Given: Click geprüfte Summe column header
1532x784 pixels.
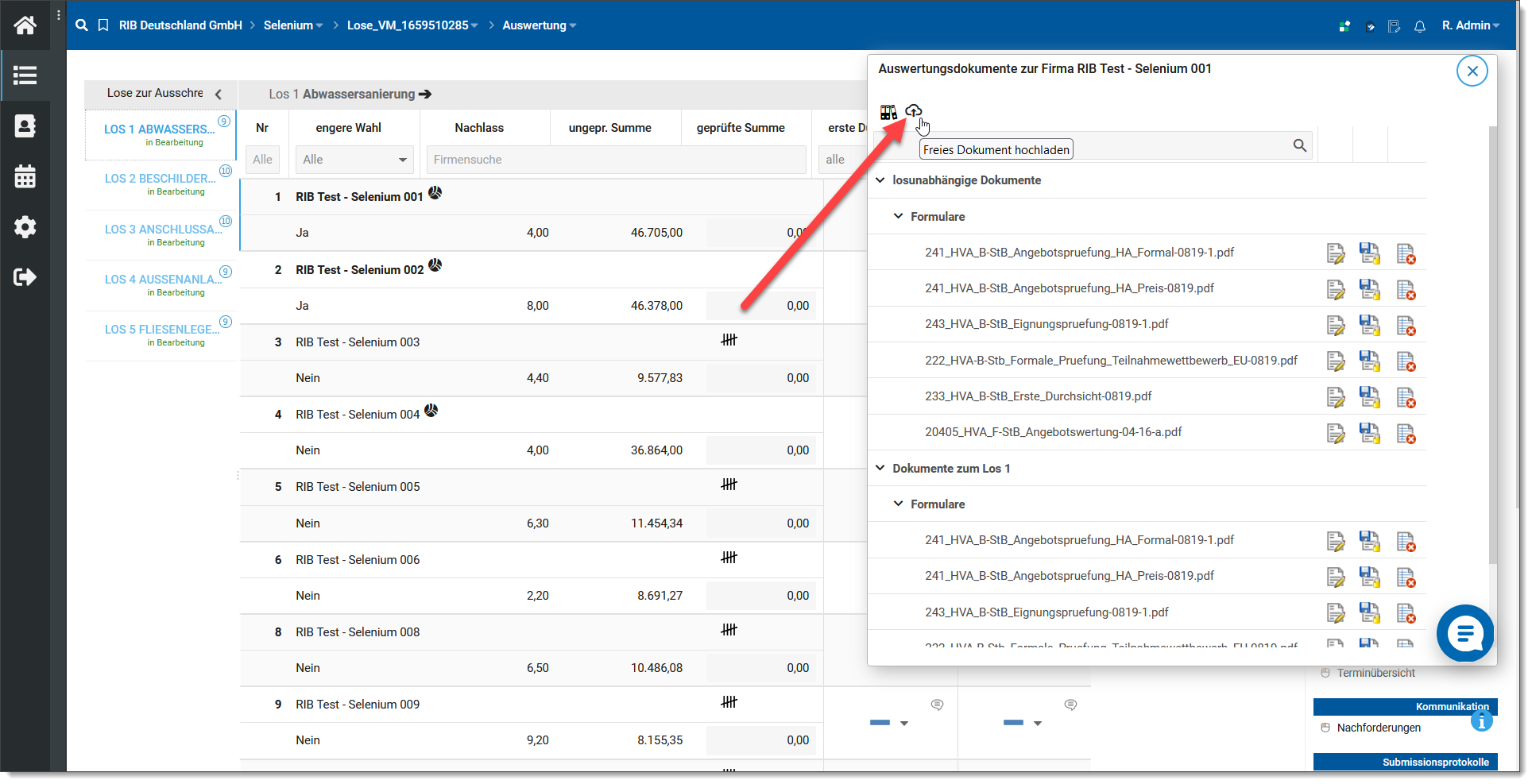Looking at the screenshot, I should [741, 128].
